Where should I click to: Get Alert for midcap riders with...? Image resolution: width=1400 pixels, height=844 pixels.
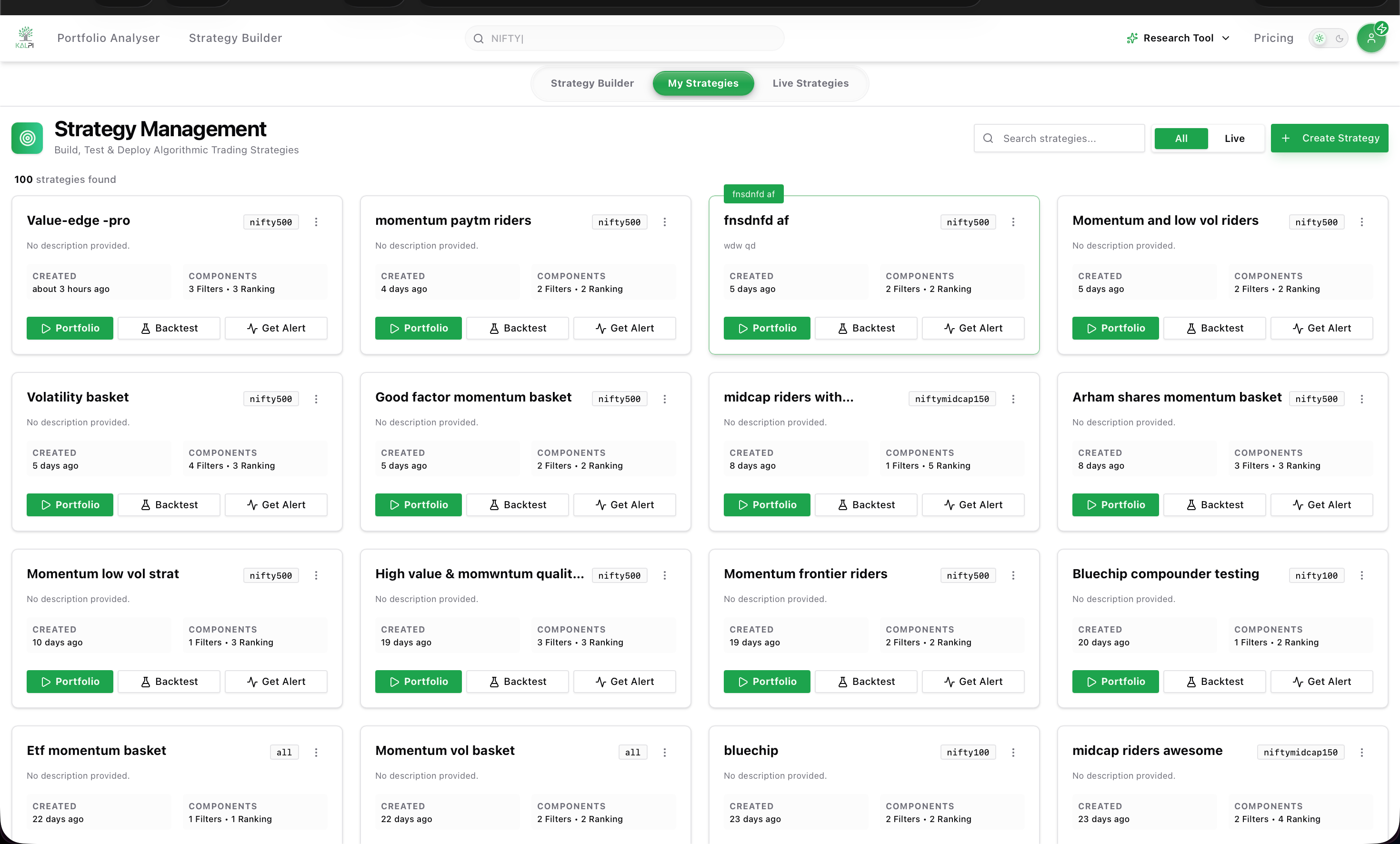[973, 505]
